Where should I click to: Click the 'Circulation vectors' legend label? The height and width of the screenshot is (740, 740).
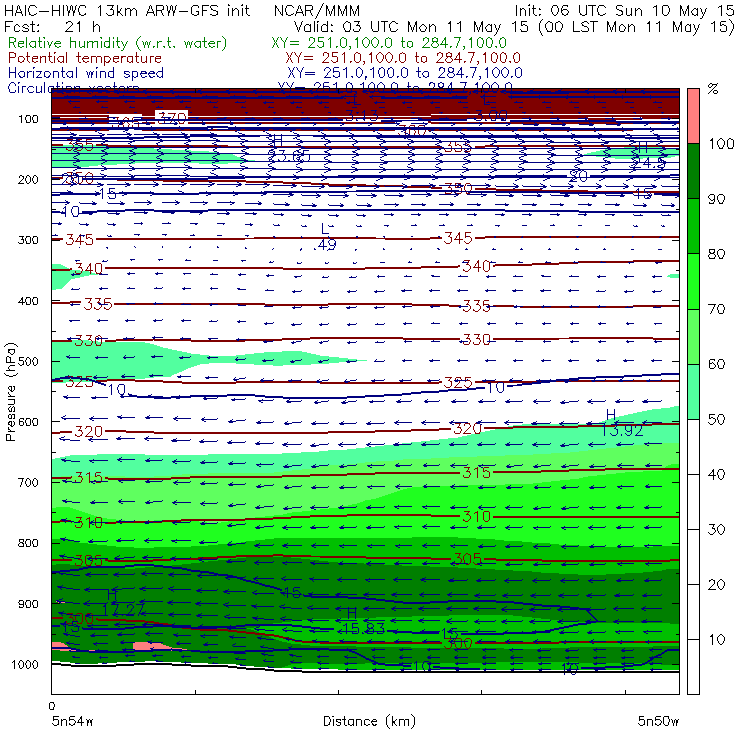click(73, 87)
